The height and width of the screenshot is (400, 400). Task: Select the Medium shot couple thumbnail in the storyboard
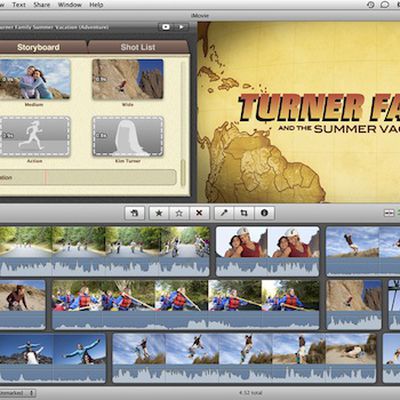pos(35,79)
